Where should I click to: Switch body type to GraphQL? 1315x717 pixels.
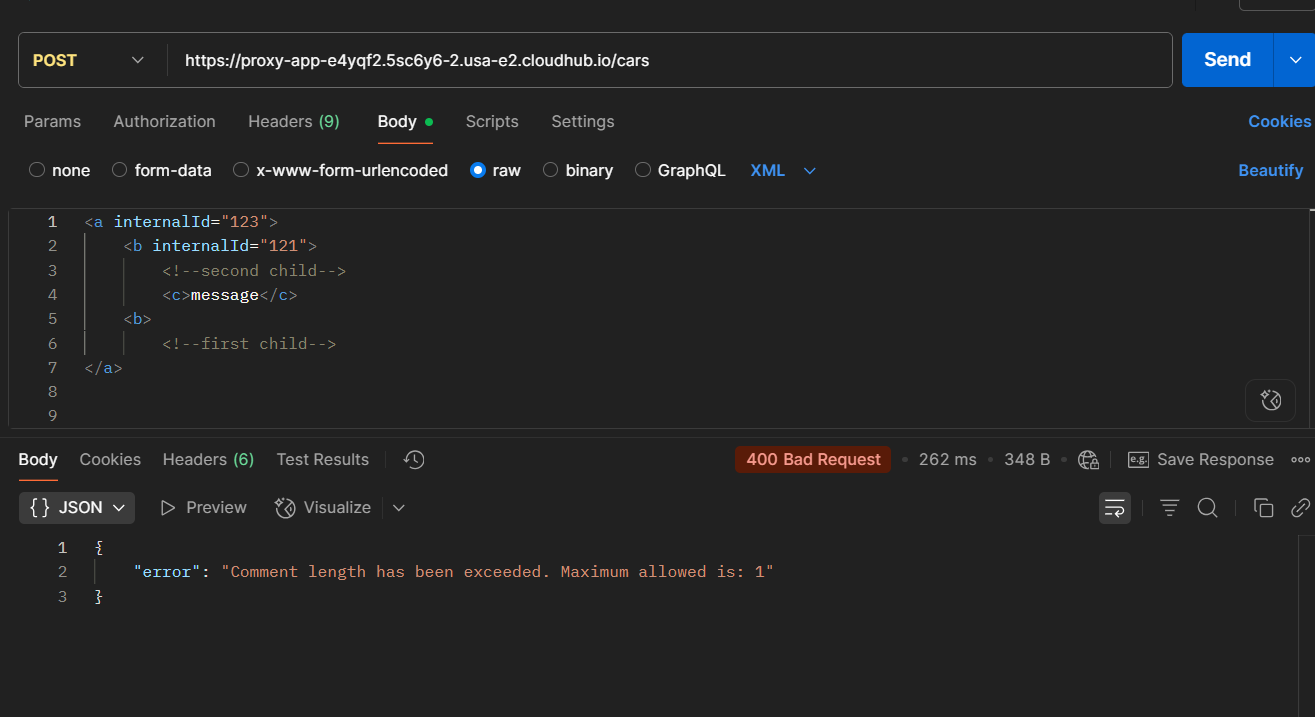tap(680, 170)
